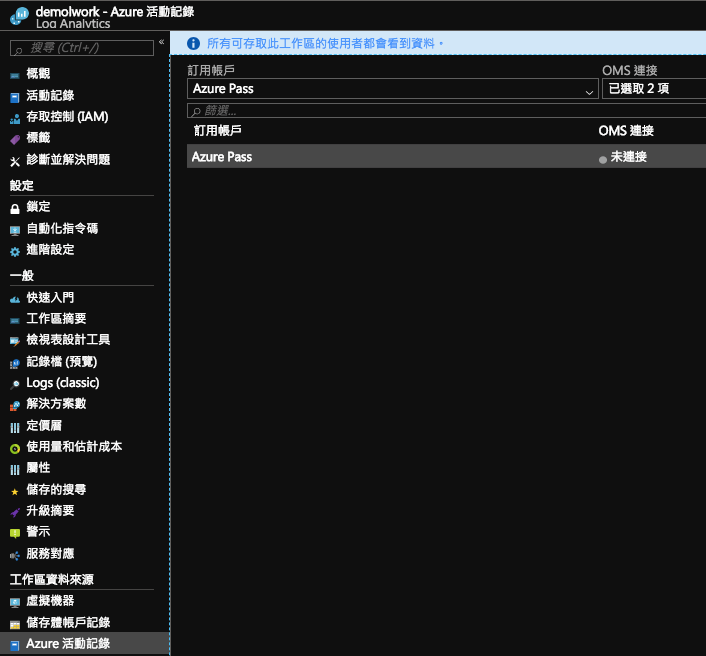Click the Logs (classic) magnifier icon
The width and height of the screenshot is (706, 656).
pyautogui.click(x=15, y=384)
